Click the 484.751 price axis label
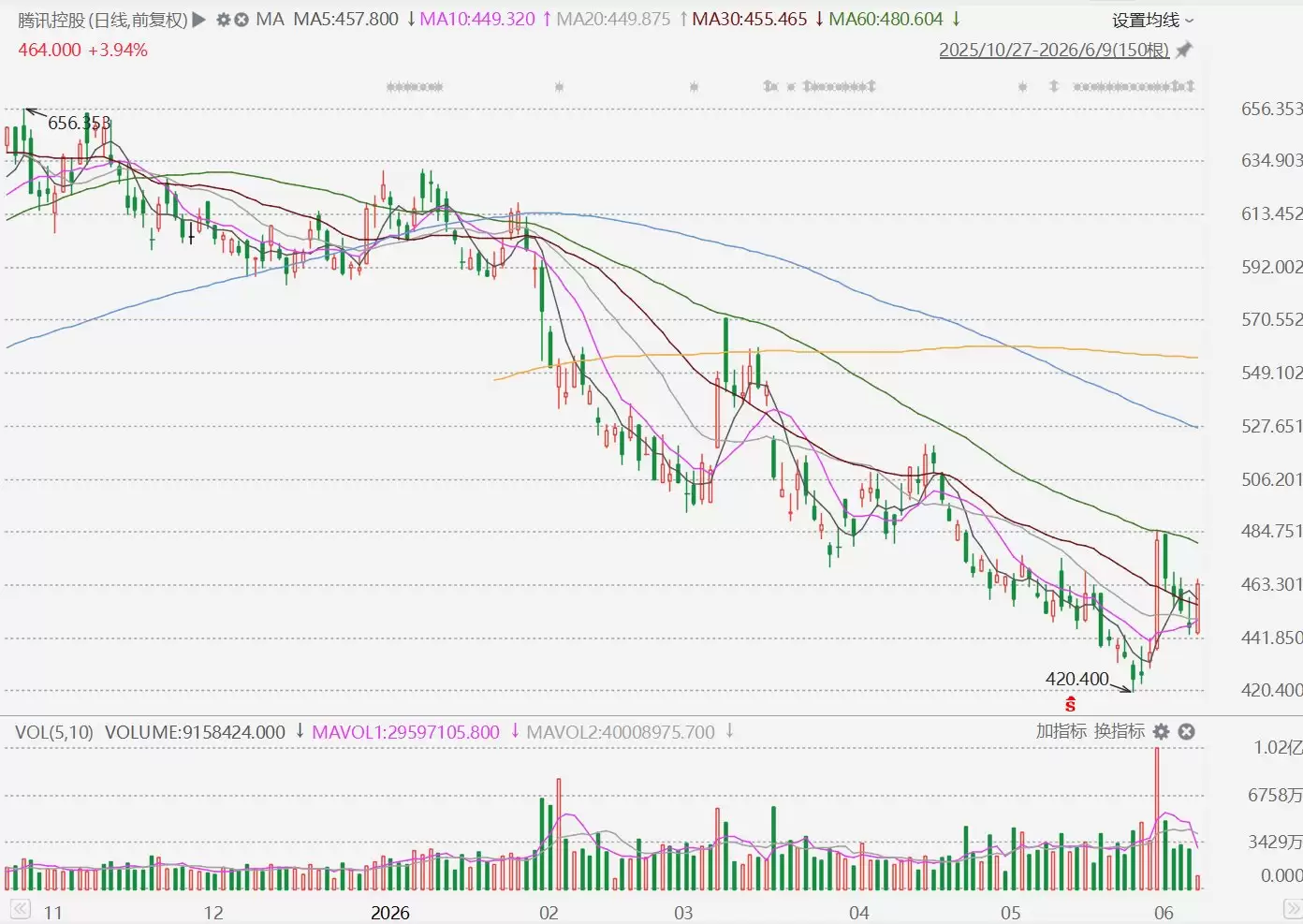1303x924 pixels. 1271,532
